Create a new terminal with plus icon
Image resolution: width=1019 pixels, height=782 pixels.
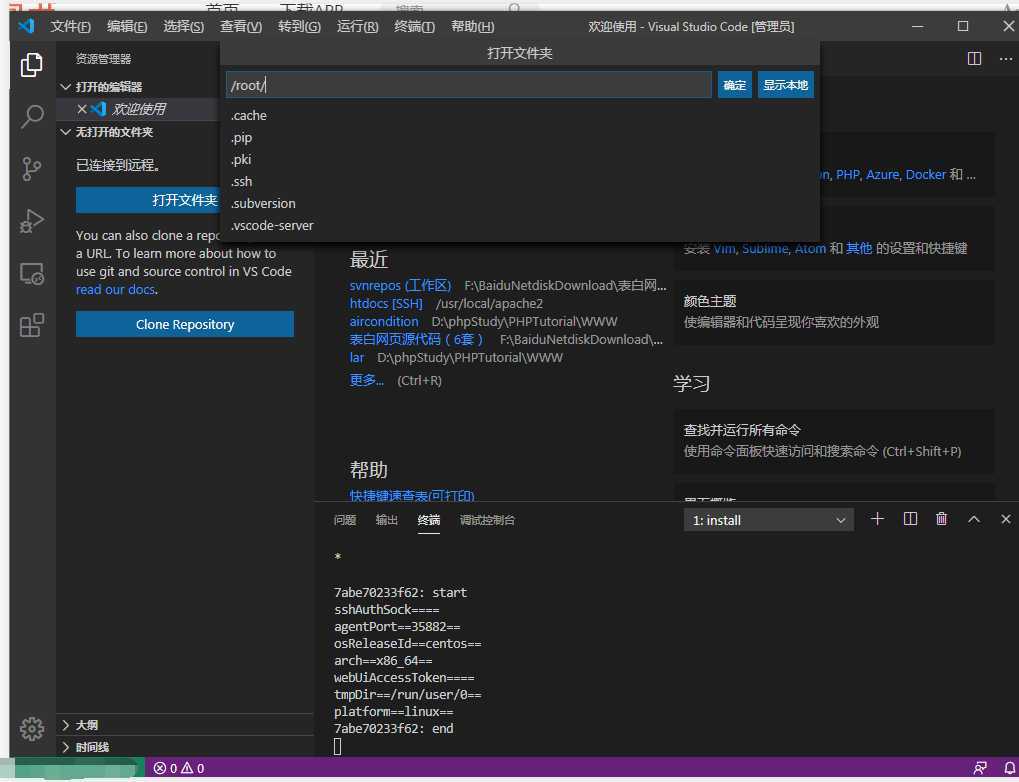[877, 519]
